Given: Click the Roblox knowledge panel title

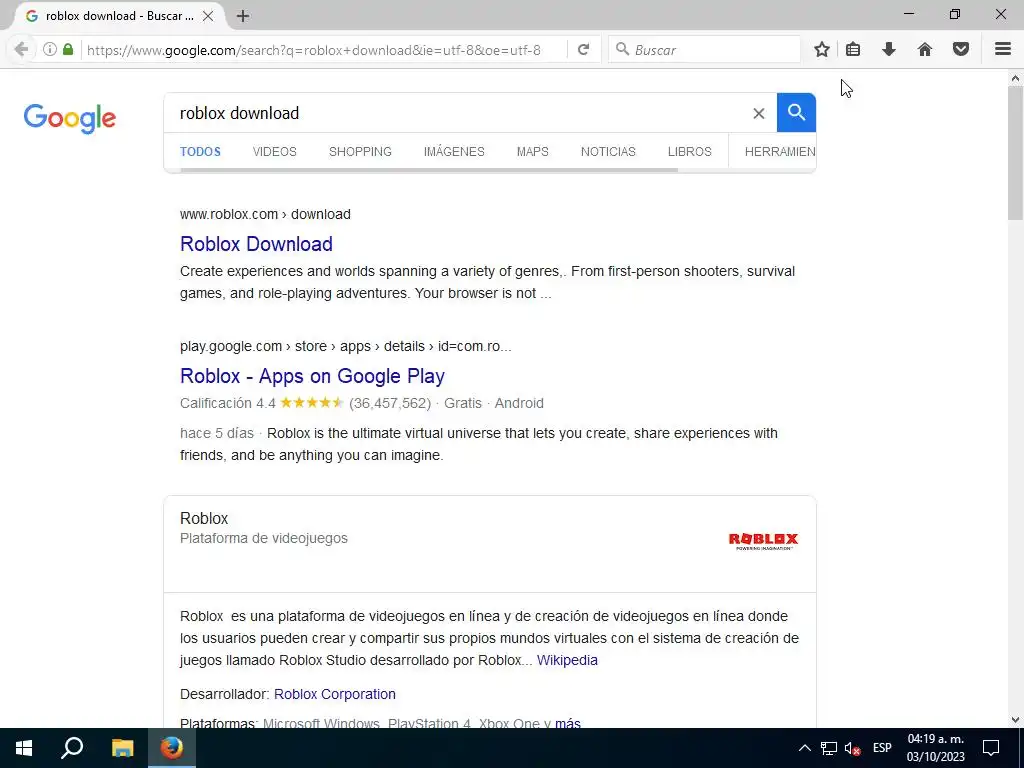Looking at the screenshot, I should 204,519.
